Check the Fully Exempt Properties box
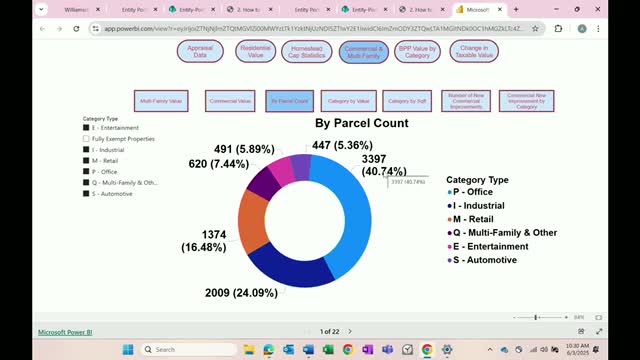 [86, 139]
